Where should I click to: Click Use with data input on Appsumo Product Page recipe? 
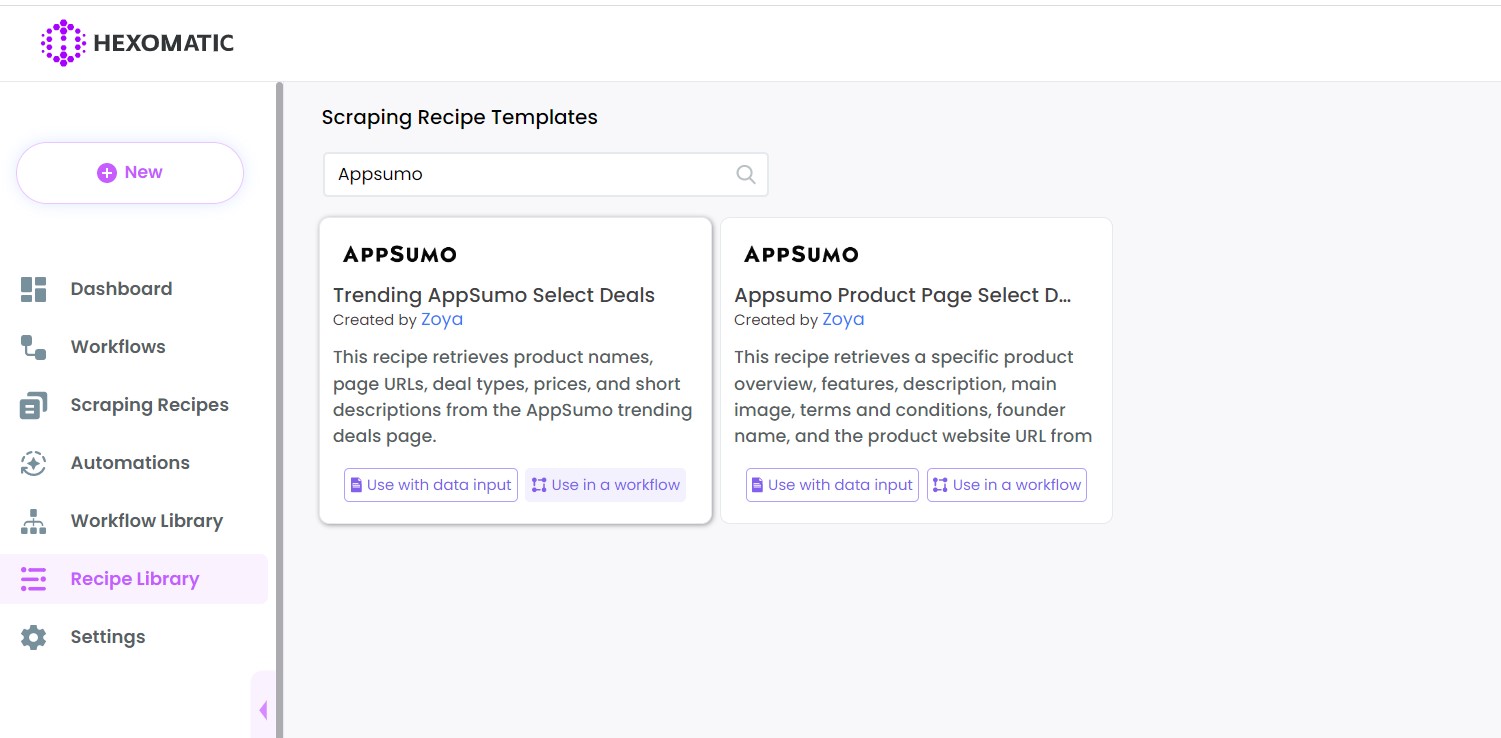coord(832,484)
